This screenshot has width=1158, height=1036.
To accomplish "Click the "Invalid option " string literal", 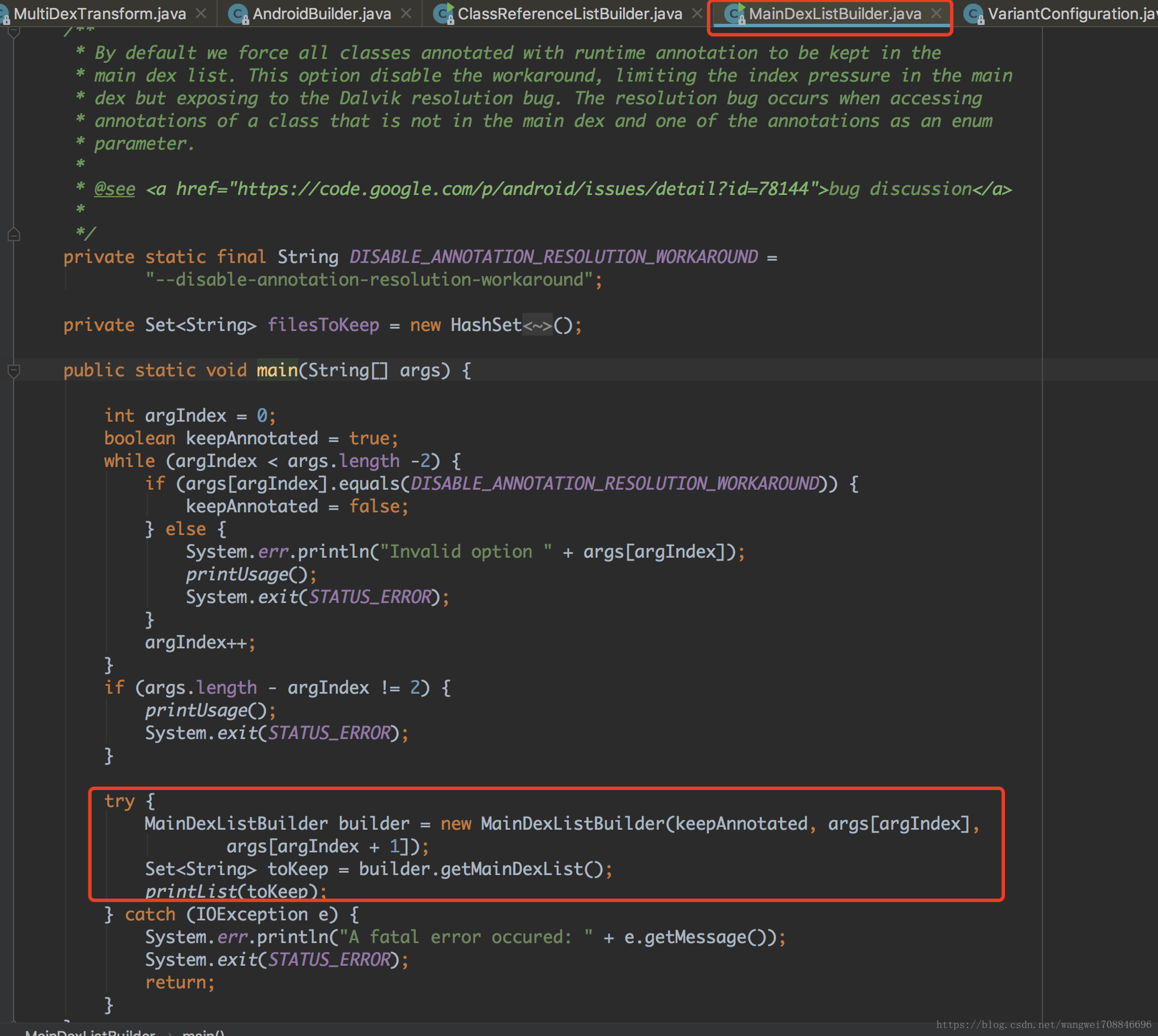I will 466,552.
